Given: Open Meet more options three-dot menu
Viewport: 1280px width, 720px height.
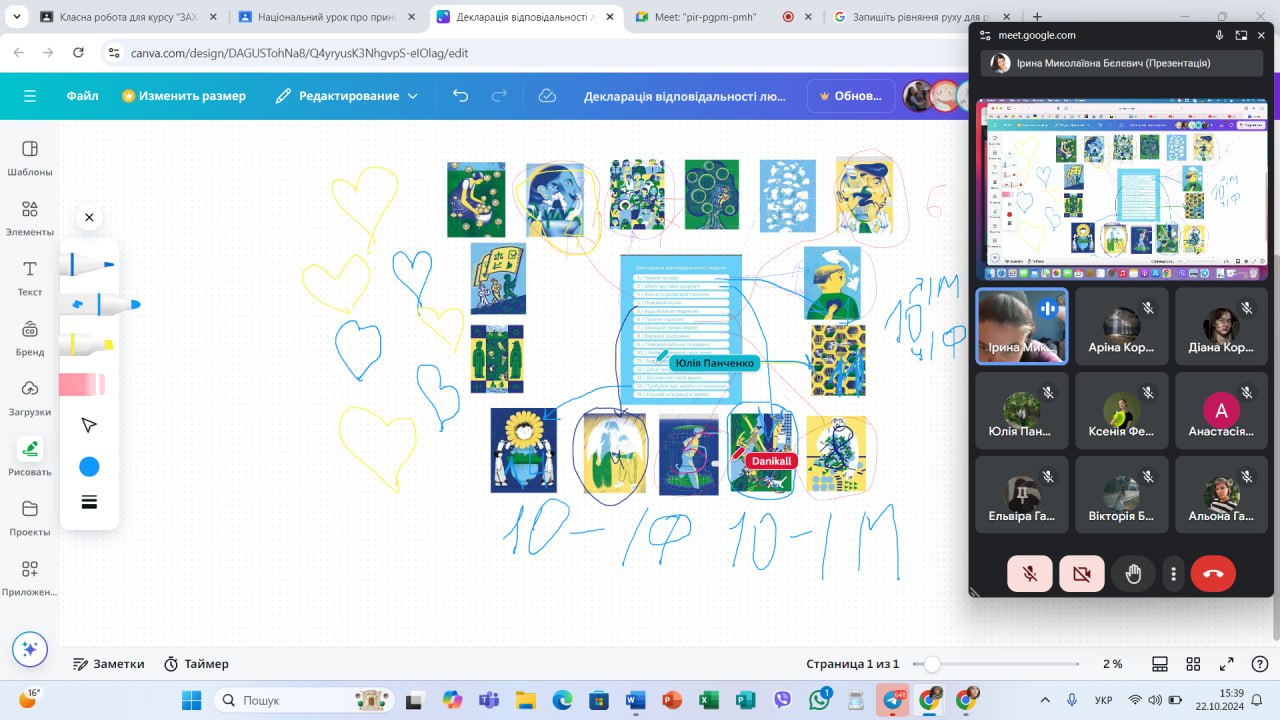Looking at the screenshot, I should (x=1174, y=574).
